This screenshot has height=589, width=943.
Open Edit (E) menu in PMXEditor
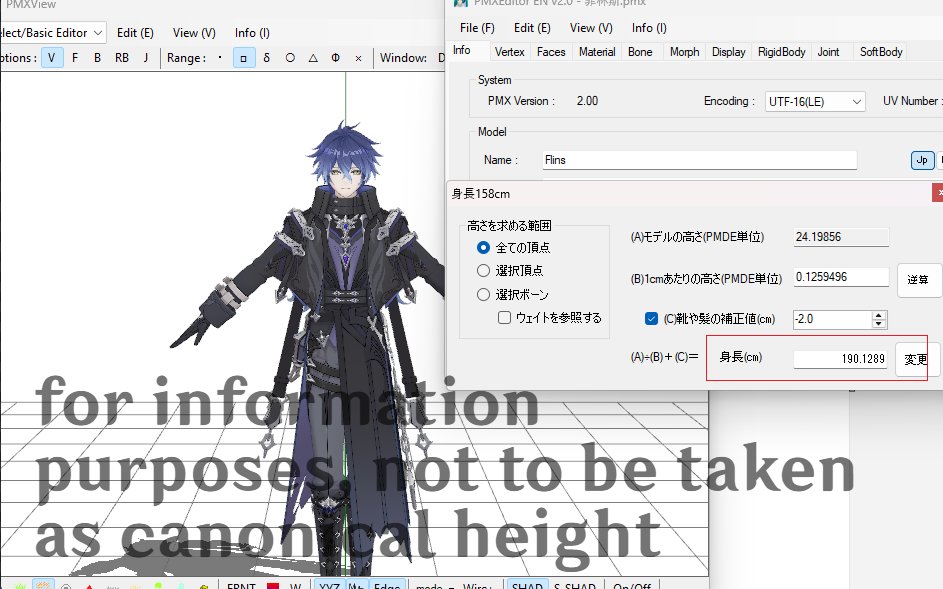(x=532, y=28)
